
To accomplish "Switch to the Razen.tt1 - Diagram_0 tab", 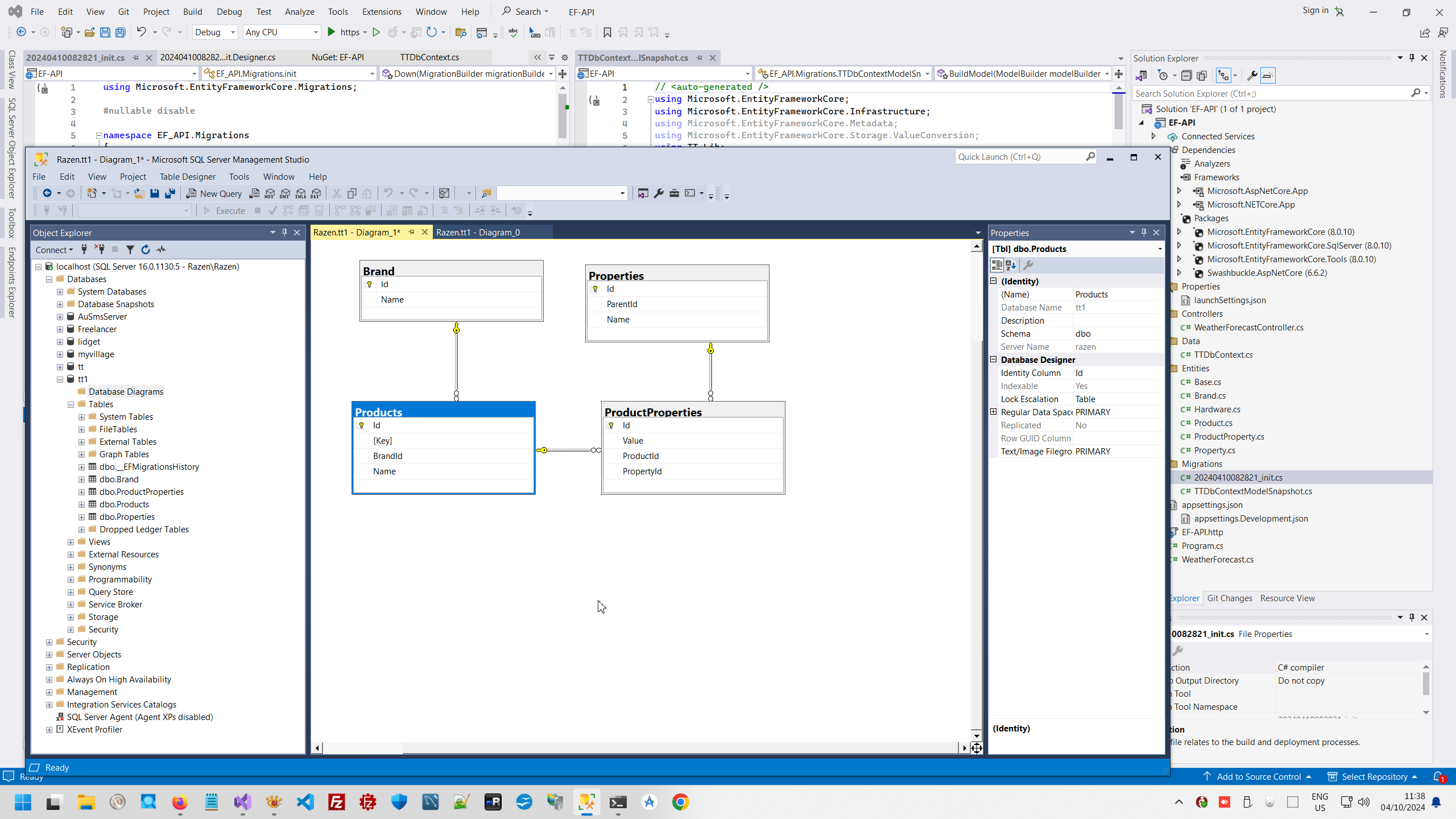I will tap(478, 232).
